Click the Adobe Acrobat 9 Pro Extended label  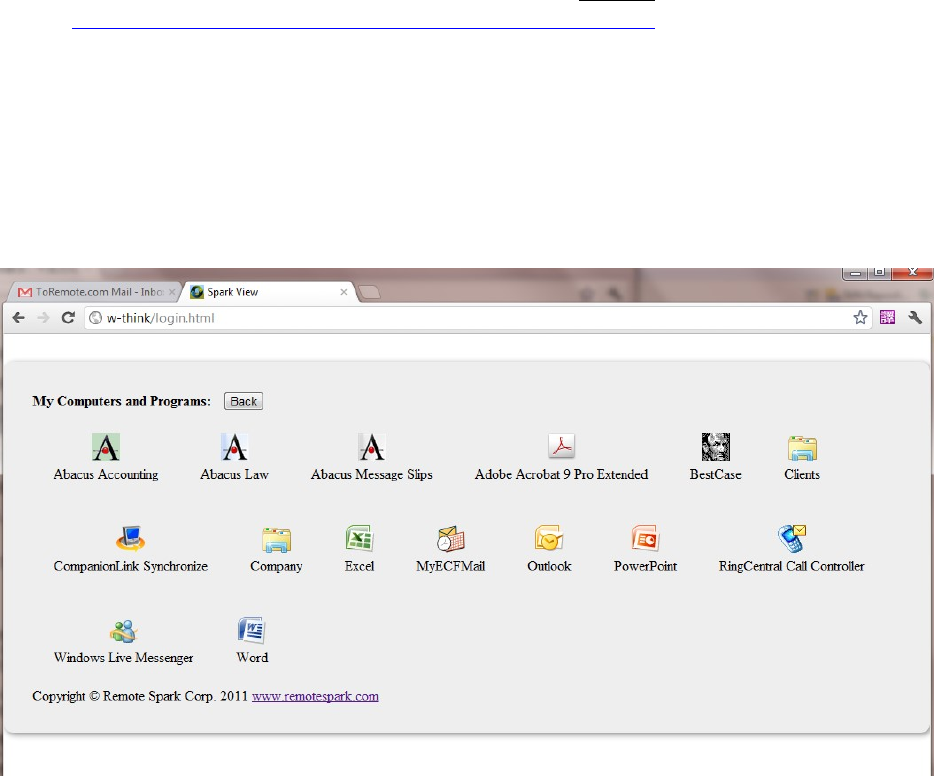561,475
